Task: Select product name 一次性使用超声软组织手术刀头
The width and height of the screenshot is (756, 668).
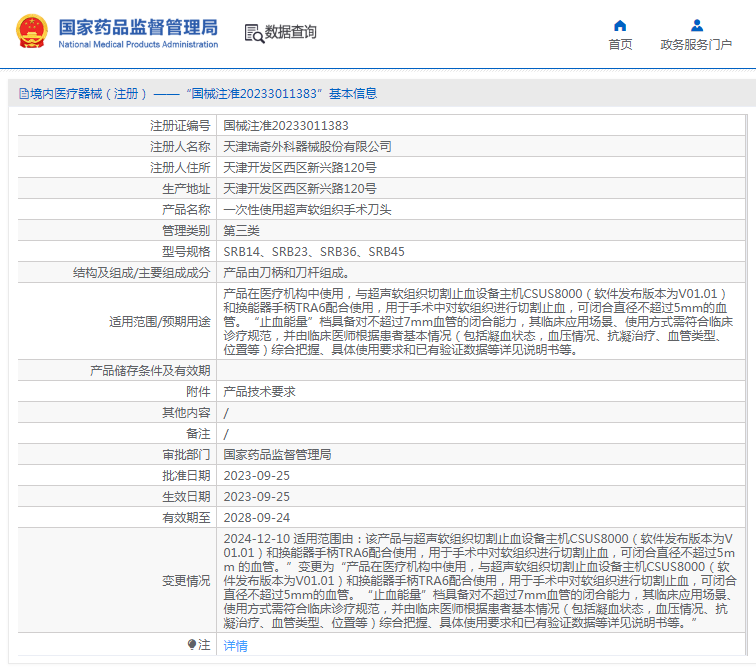Action: [x=307, y=210]
